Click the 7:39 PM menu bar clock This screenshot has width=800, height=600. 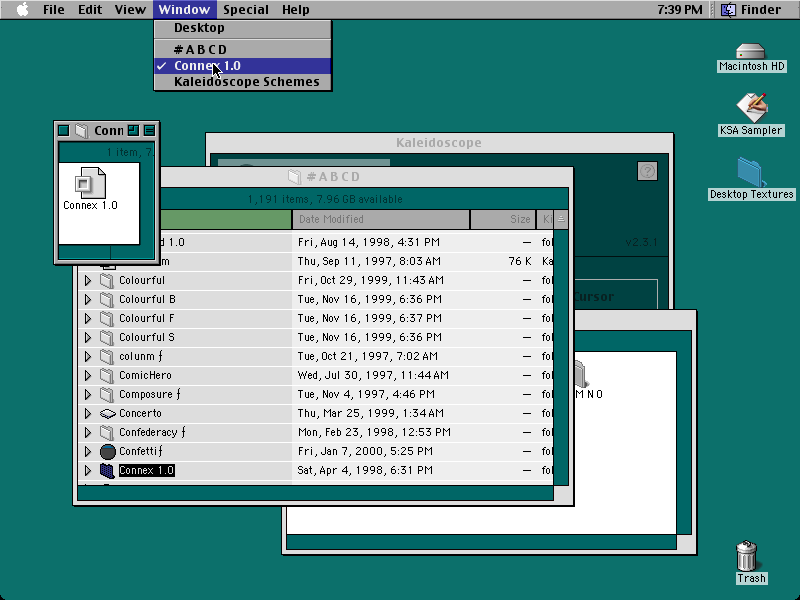pyautogui.click(x=680, y=9)
